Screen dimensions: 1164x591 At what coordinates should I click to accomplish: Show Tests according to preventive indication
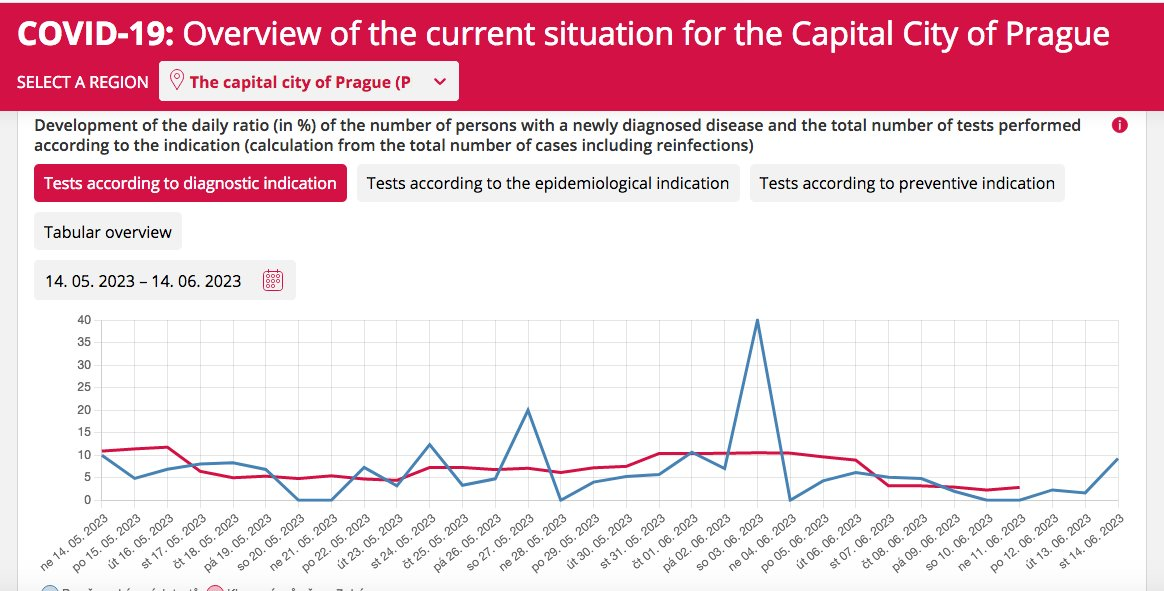[x=906, y=183]
